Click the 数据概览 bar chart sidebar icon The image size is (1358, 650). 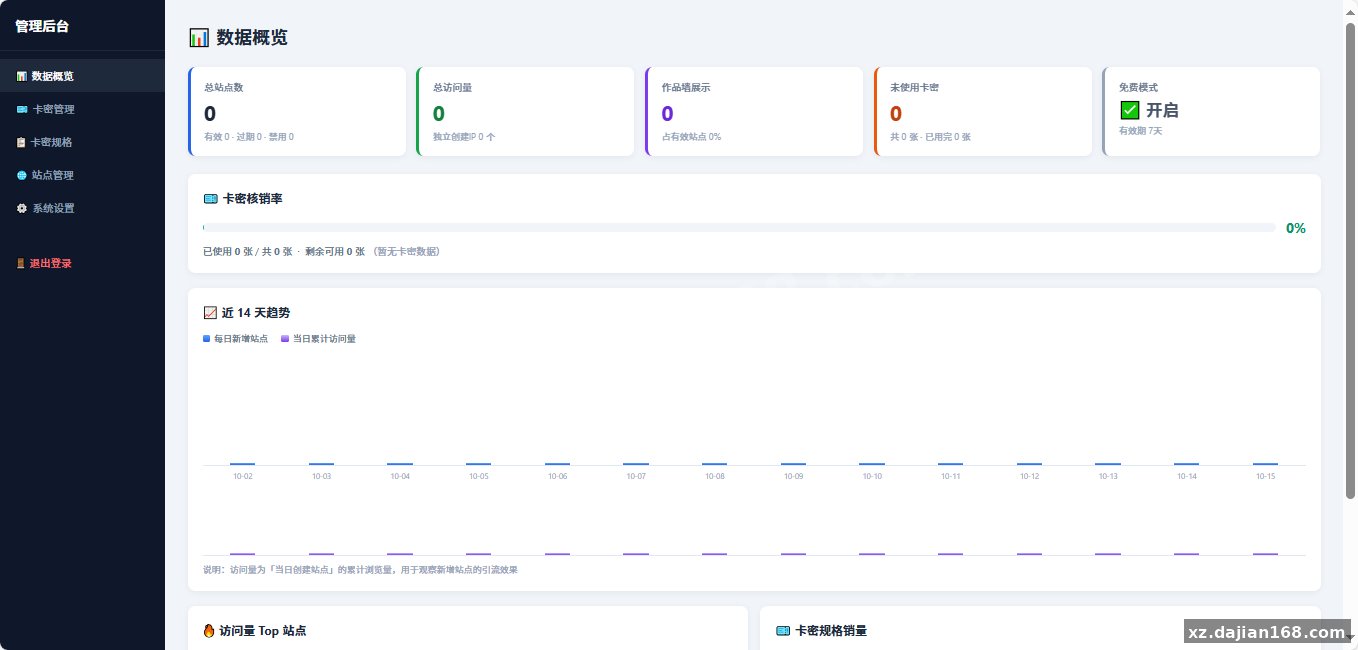pos(21,76)
